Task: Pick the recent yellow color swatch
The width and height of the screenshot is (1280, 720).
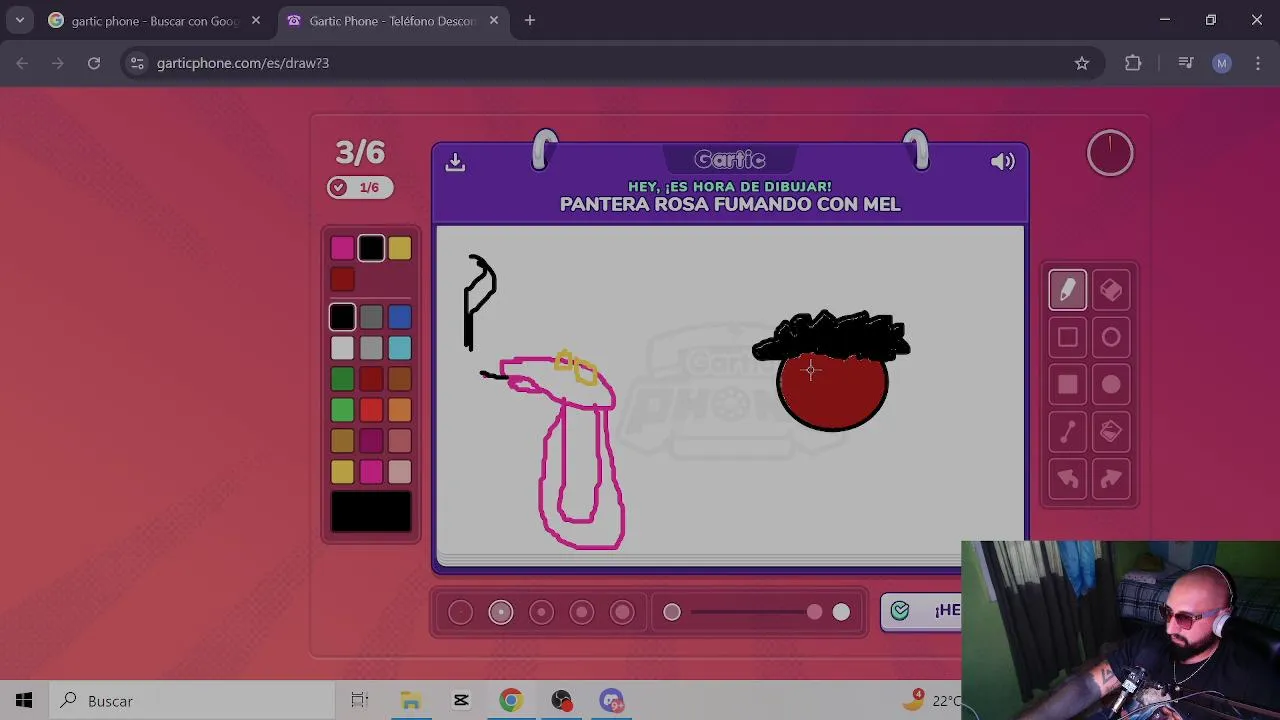Action: pyautogui.click(x=400, y=248)
